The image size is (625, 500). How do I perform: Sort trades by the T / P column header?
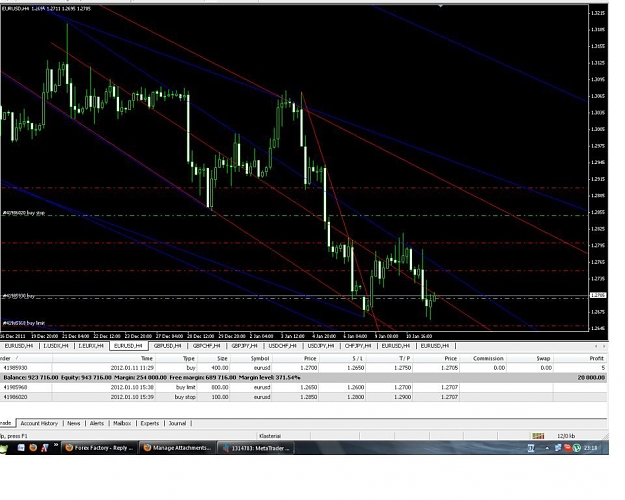click(389, 358)
